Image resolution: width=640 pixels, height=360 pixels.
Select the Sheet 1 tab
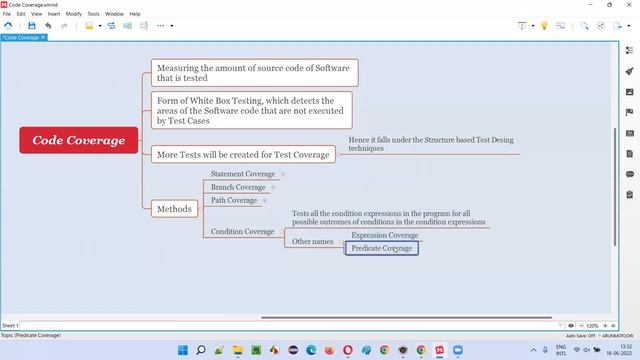[10, 326]
